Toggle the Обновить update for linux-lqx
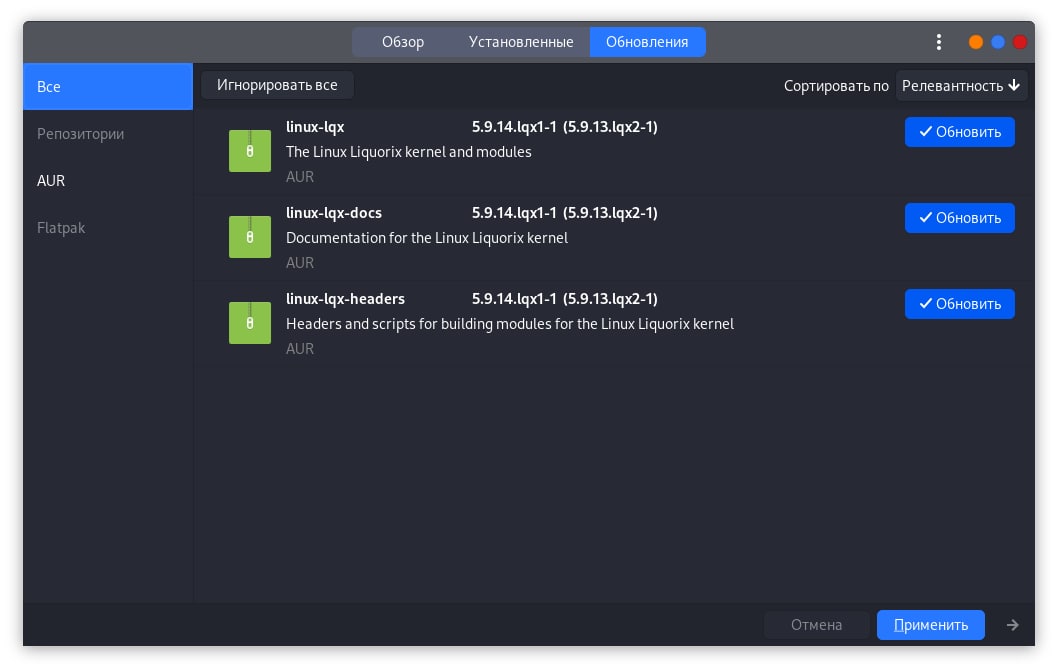 tap(959, 132)
